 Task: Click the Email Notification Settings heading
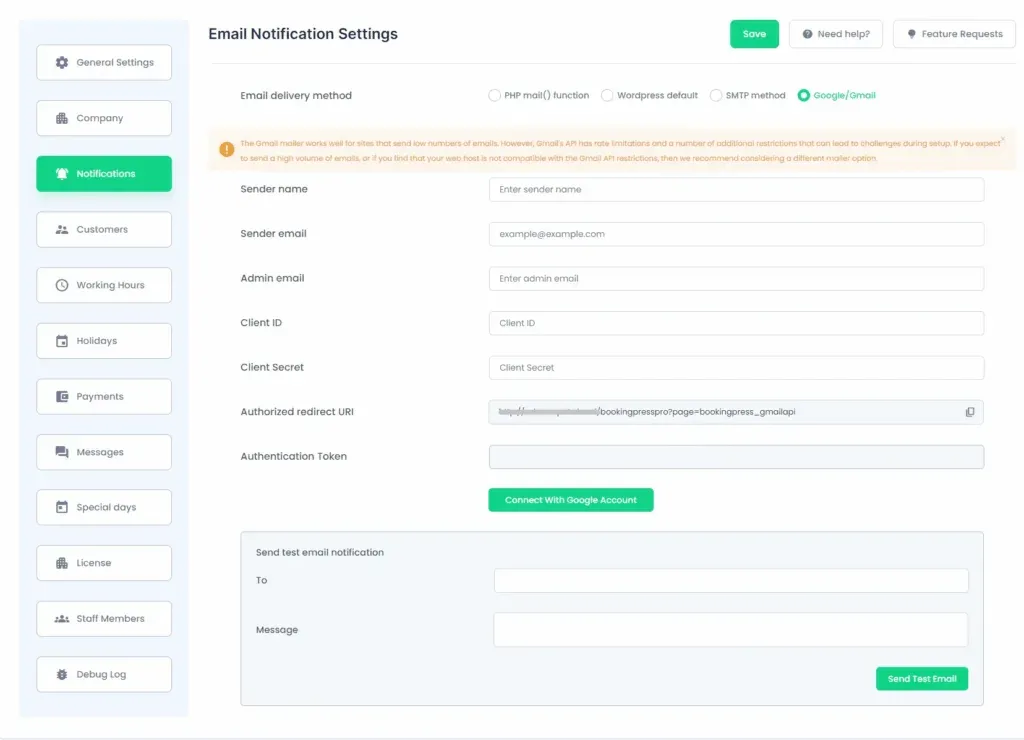coord(303,34)
